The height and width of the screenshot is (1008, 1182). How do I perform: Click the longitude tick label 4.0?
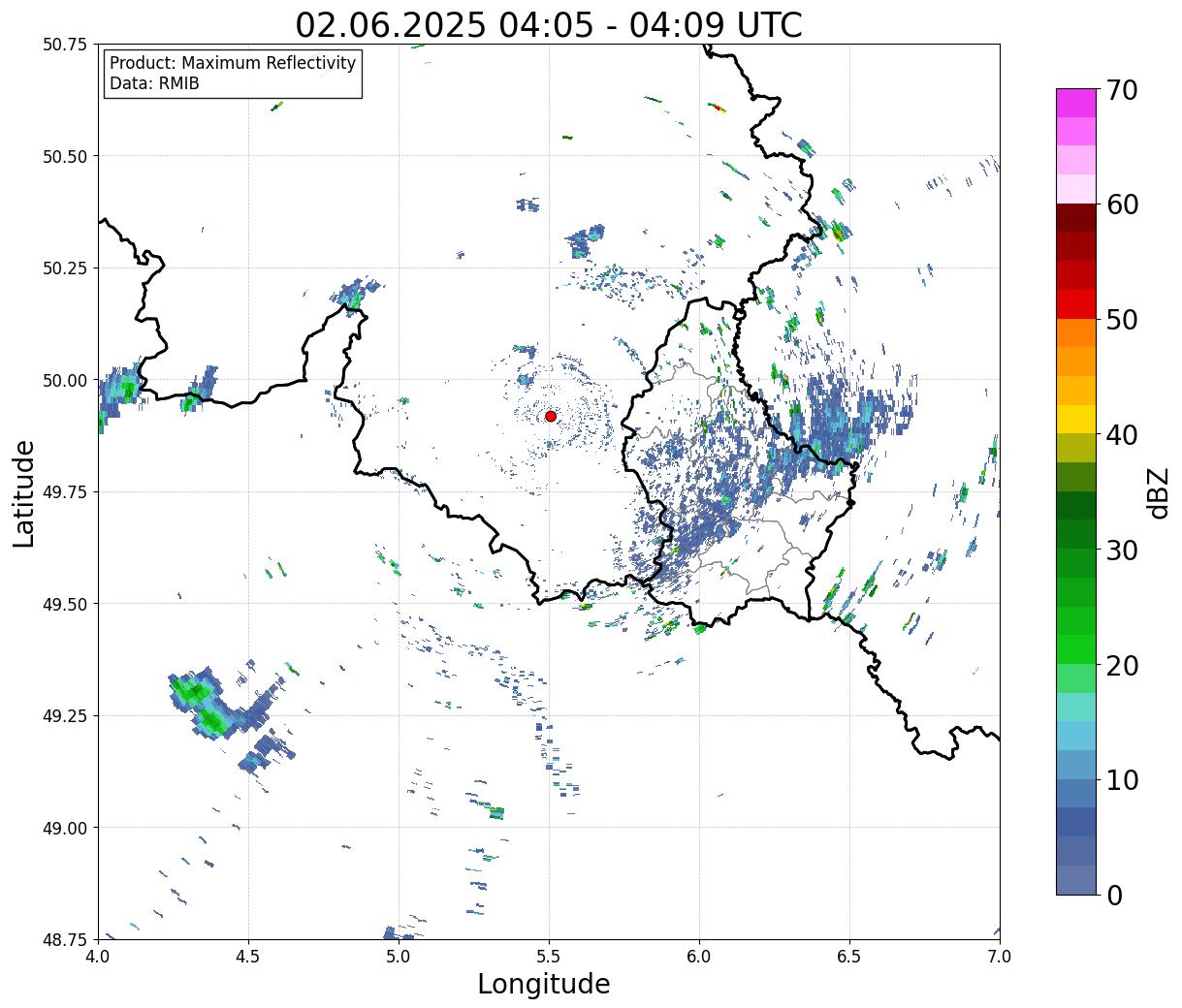(98, 956)
